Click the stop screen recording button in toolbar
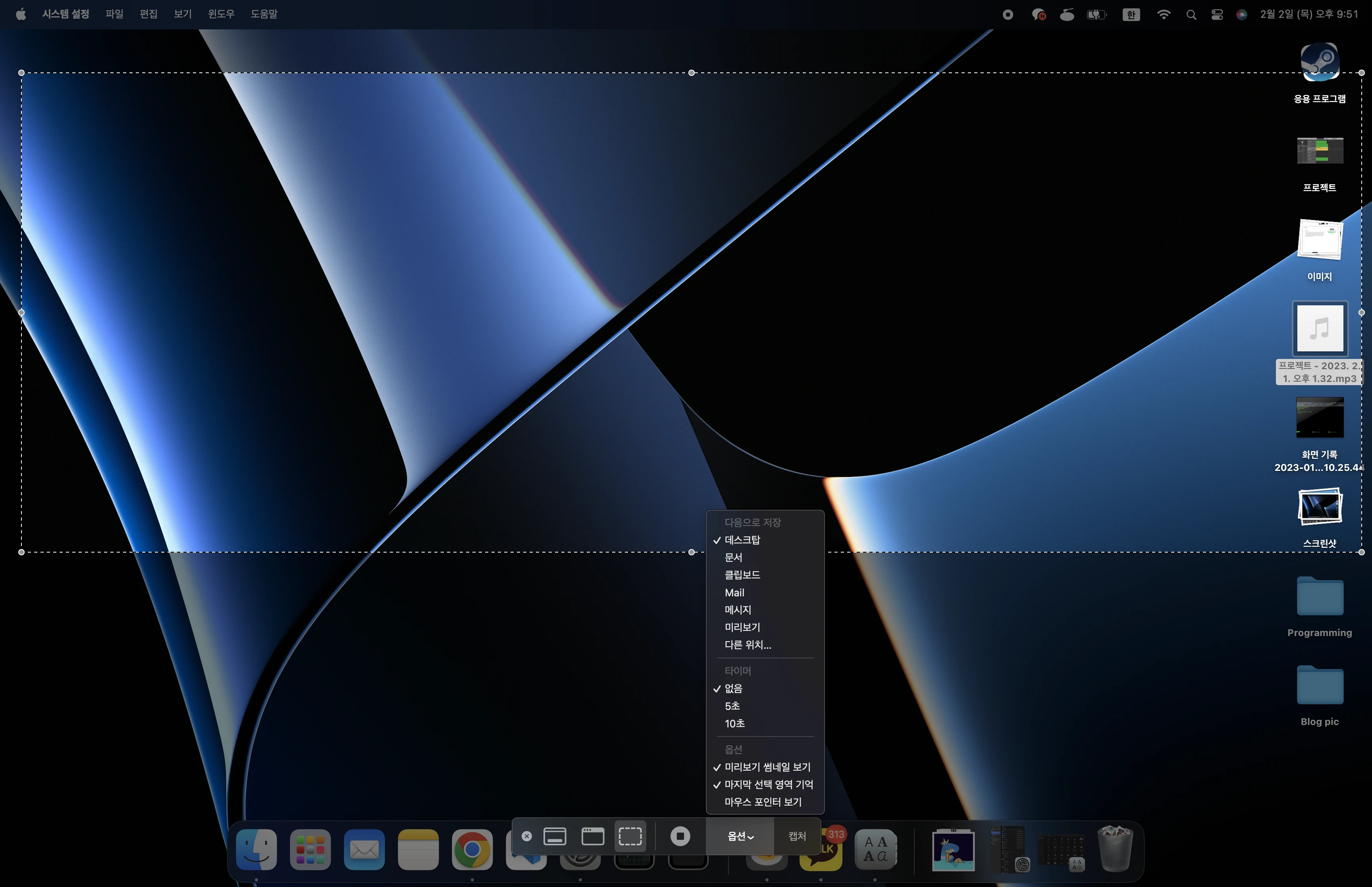The image size is (1372, 887). click(680, 836)
